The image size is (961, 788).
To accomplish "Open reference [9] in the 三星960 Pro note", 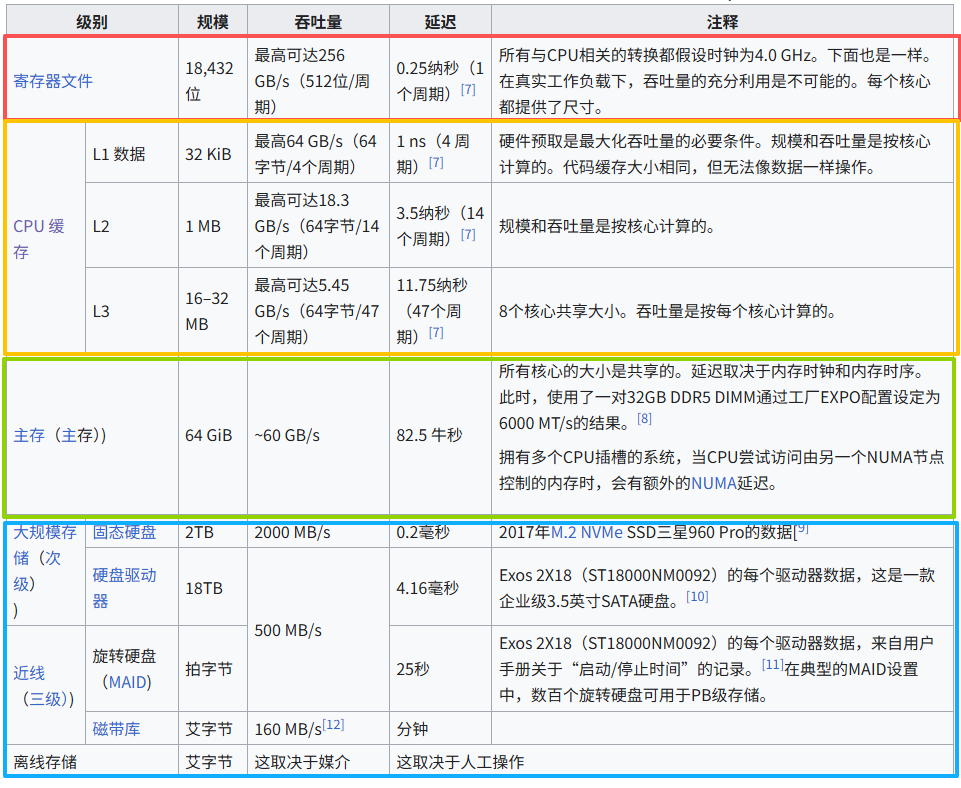I will [802, 528].
